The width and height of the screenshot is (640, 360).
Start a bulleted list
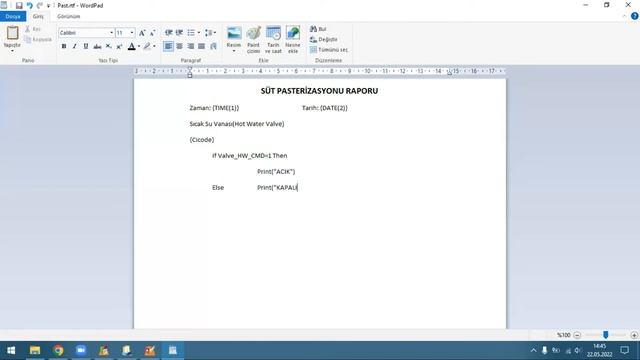(x=191, y=33)
